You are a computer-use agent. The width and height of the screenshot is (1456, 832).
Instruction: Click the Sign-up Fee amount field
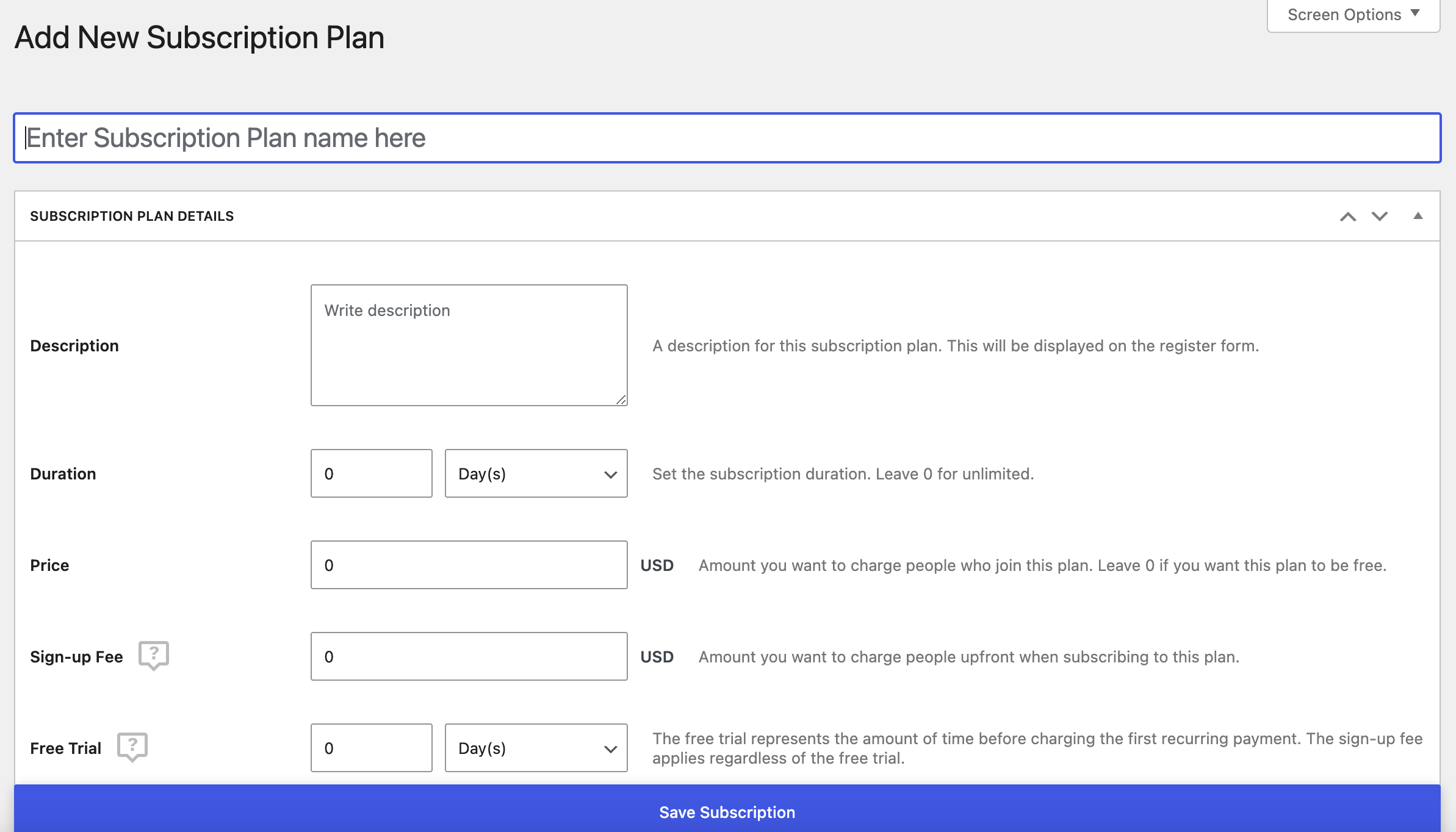tap(469, 656)
